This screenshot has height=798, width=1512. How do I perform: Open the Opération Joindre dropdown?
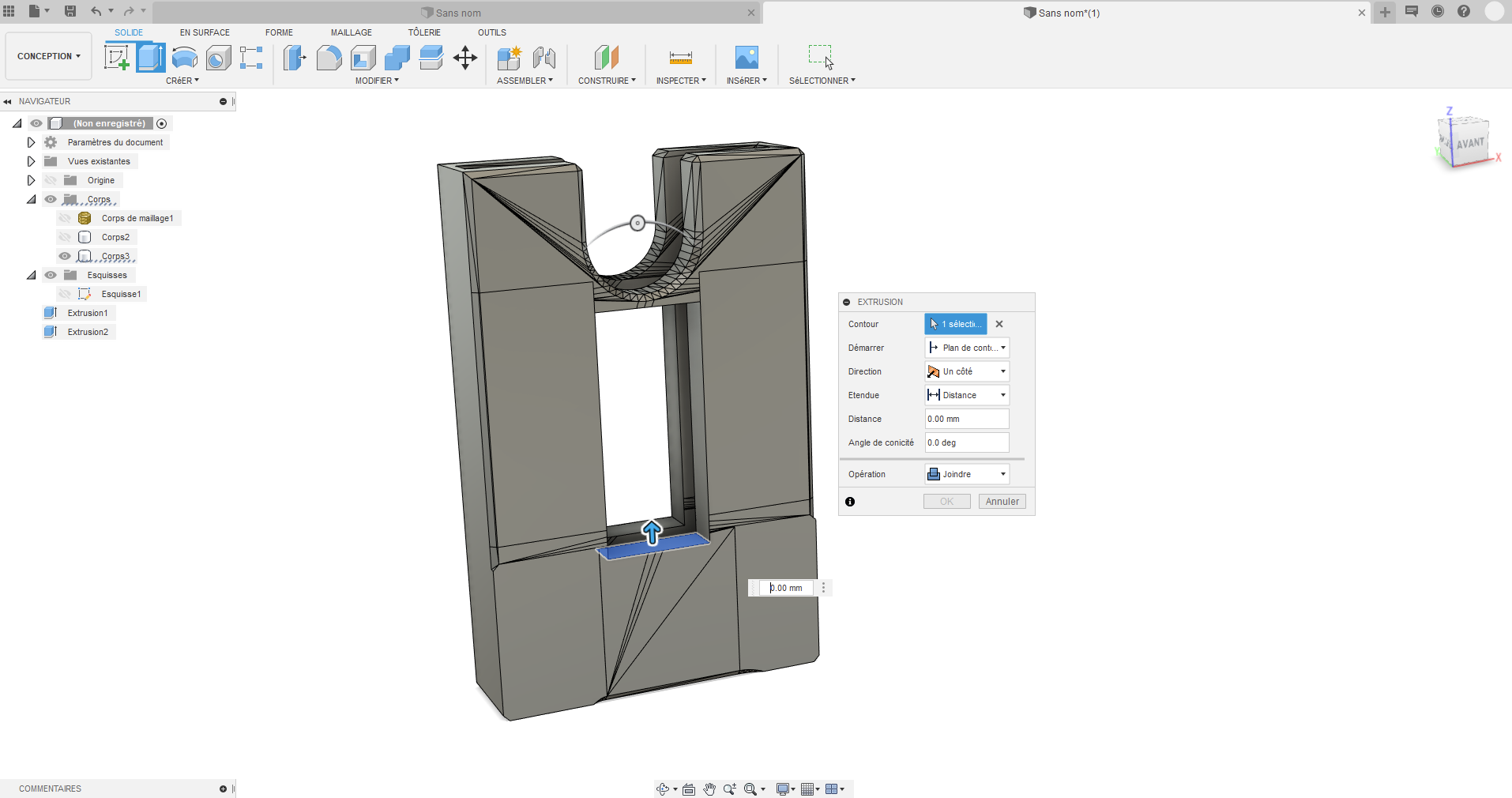[x=967, y=474]
